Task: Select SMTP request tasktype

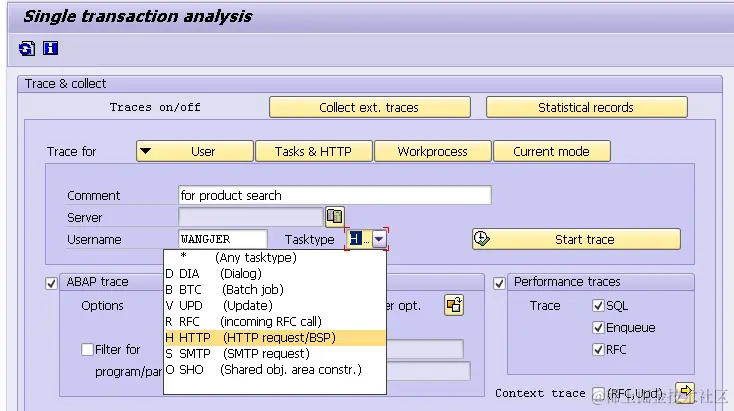Action: pyautogui.click(x=275, y=353)
